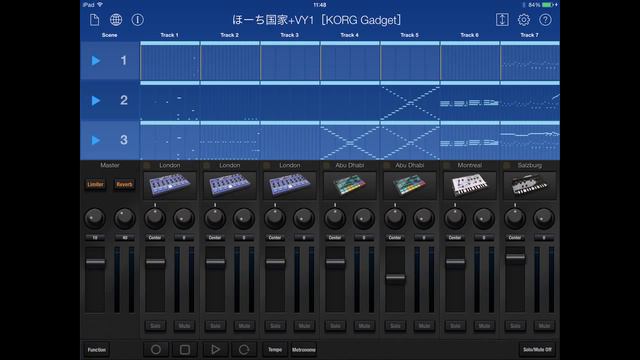This screenshot has width=640, height=360.
Task: Solo Track 6 Montreal
Action: (456, 326)
